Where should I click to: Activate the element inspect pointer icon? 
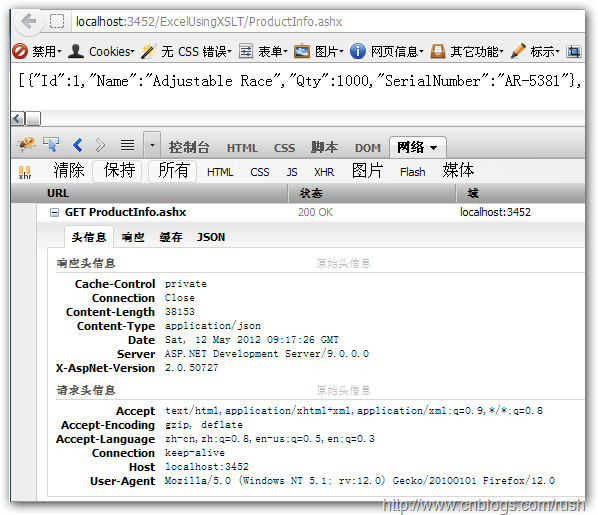point(51,145)
